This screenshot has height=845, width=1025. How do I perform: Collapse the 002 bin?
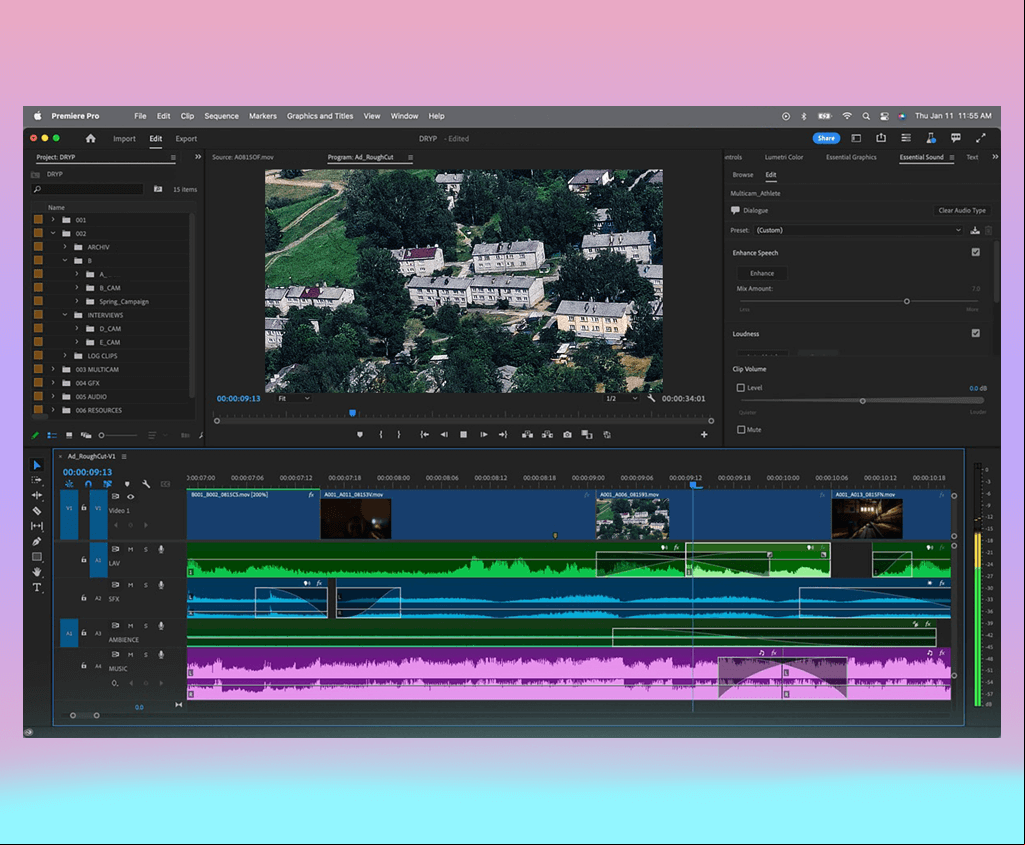click(53, 233)
